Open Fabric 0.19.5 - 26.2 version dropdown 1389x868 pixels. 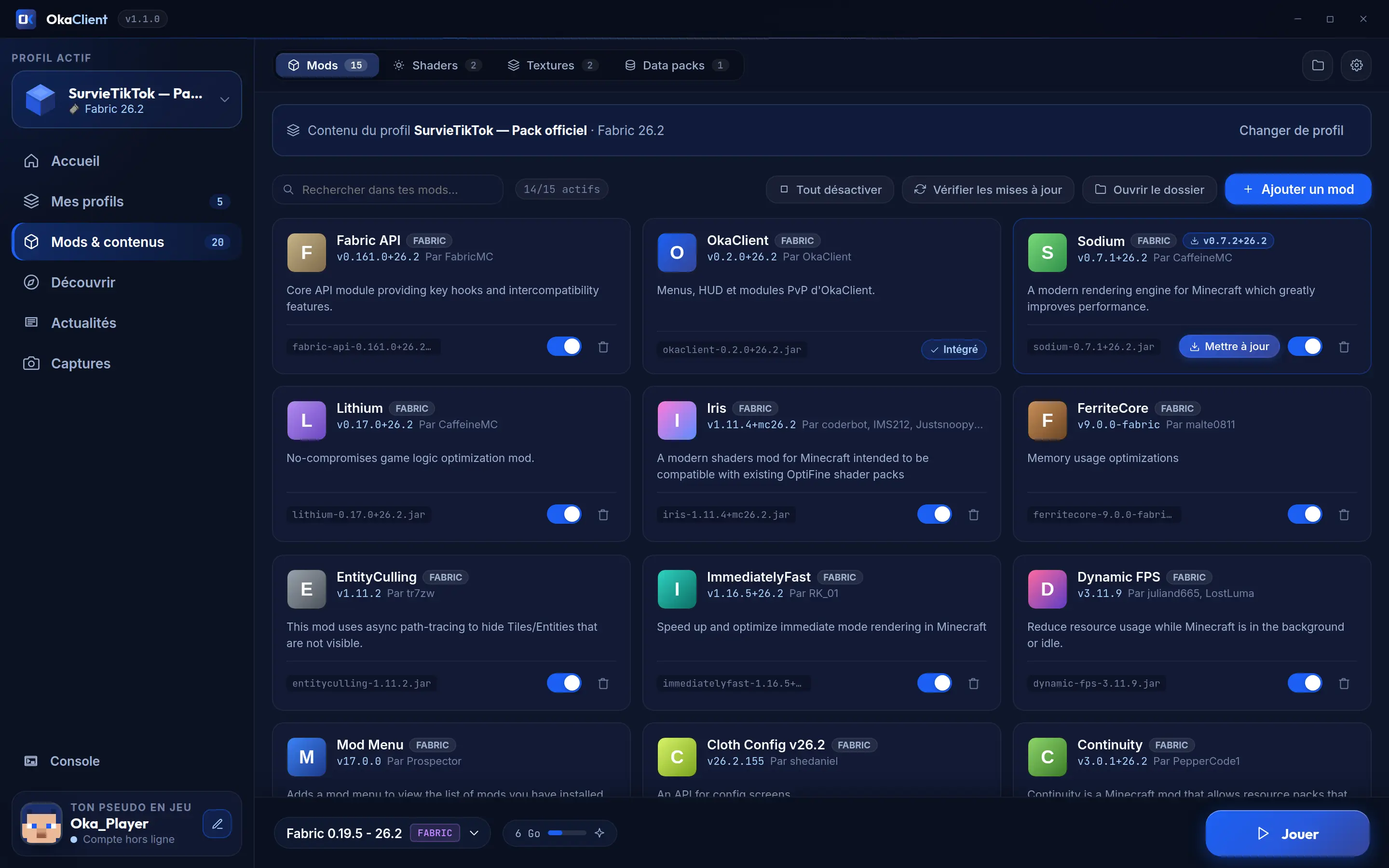pyautogui.click(x=382, y=833)
